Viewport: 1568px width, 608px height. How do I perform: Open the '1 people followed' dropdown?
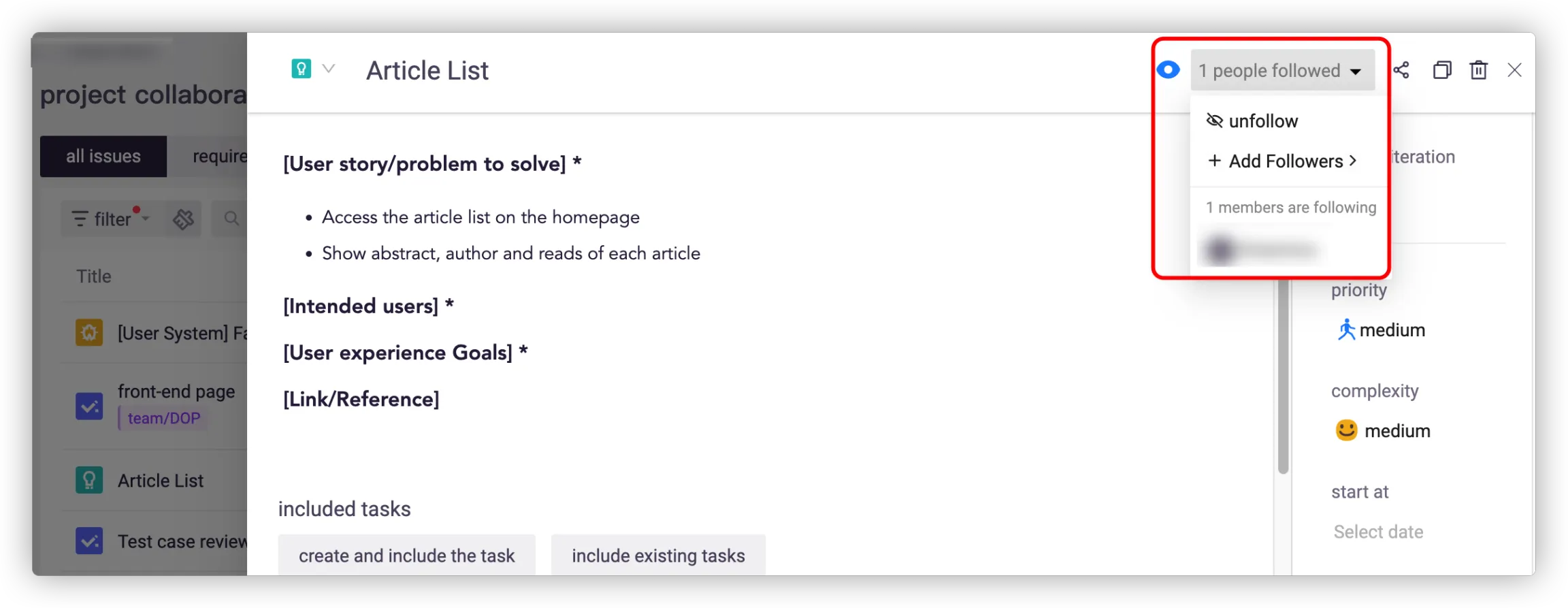click(1281, 71)
